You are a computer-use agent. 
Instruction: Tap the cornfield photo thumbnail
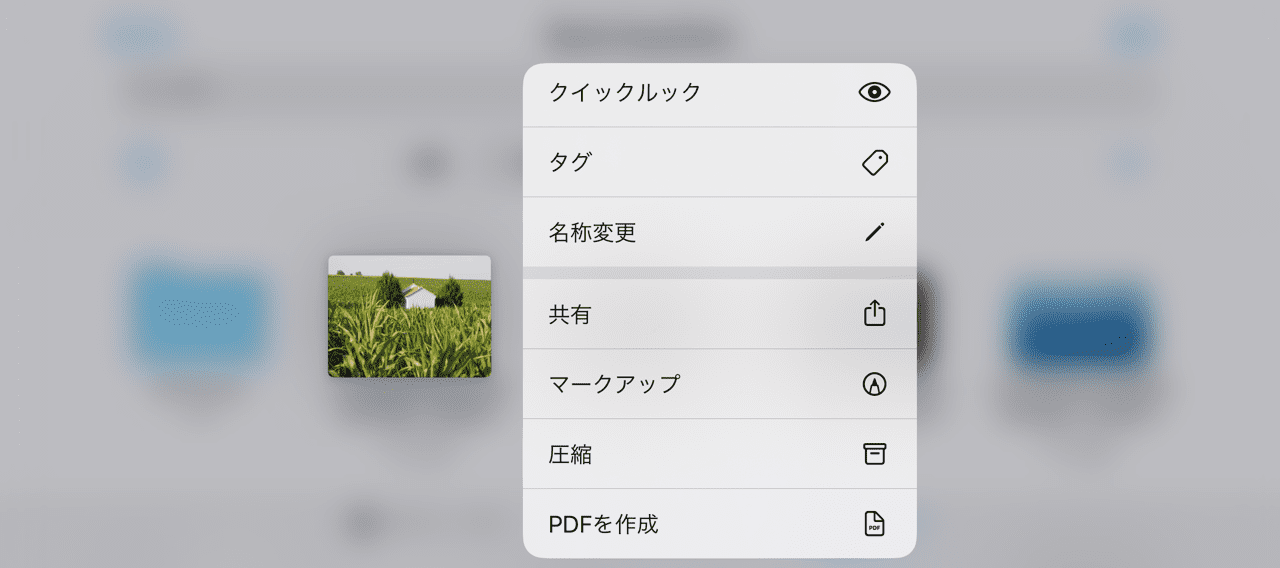tap(410, 316)
